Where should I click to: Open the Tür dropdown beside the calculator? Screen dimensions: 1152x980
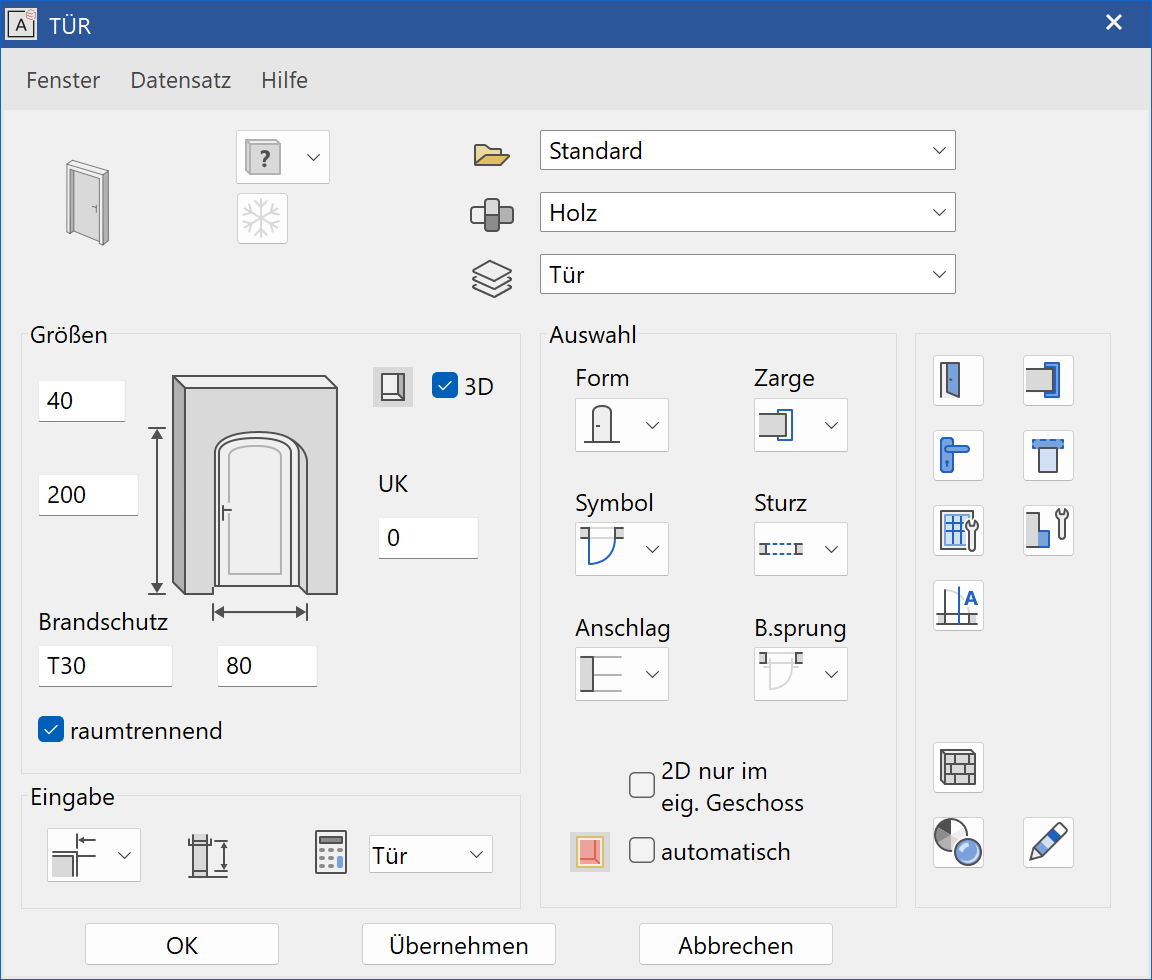[x=431, y=854]
